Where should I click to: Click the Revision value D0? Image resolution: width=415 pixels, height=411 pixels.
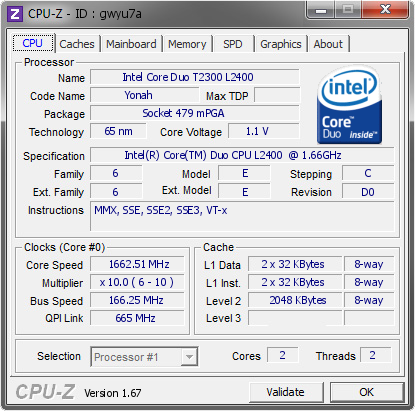coord(368,192)
